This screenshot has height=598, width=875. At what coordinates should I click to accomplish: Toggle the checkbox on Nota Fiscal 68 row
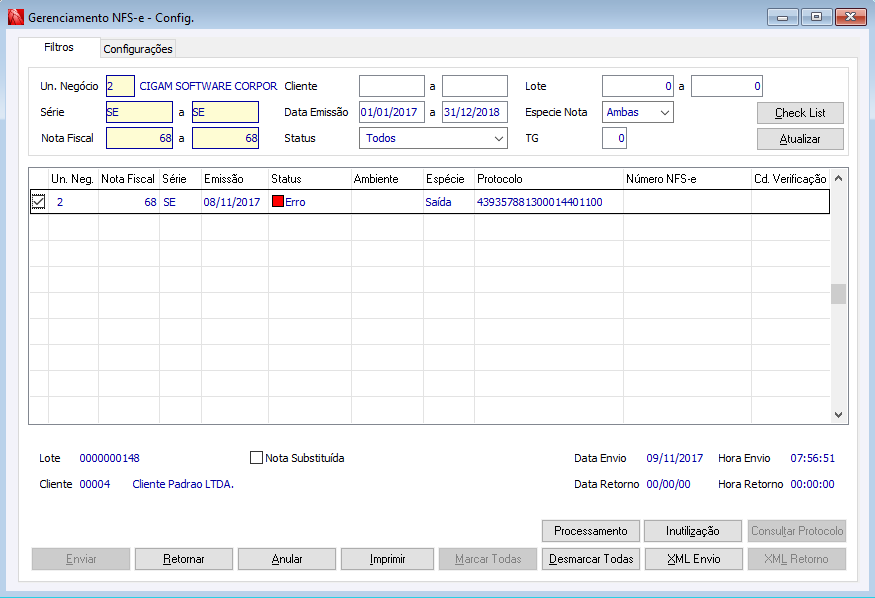pos(38,201)
